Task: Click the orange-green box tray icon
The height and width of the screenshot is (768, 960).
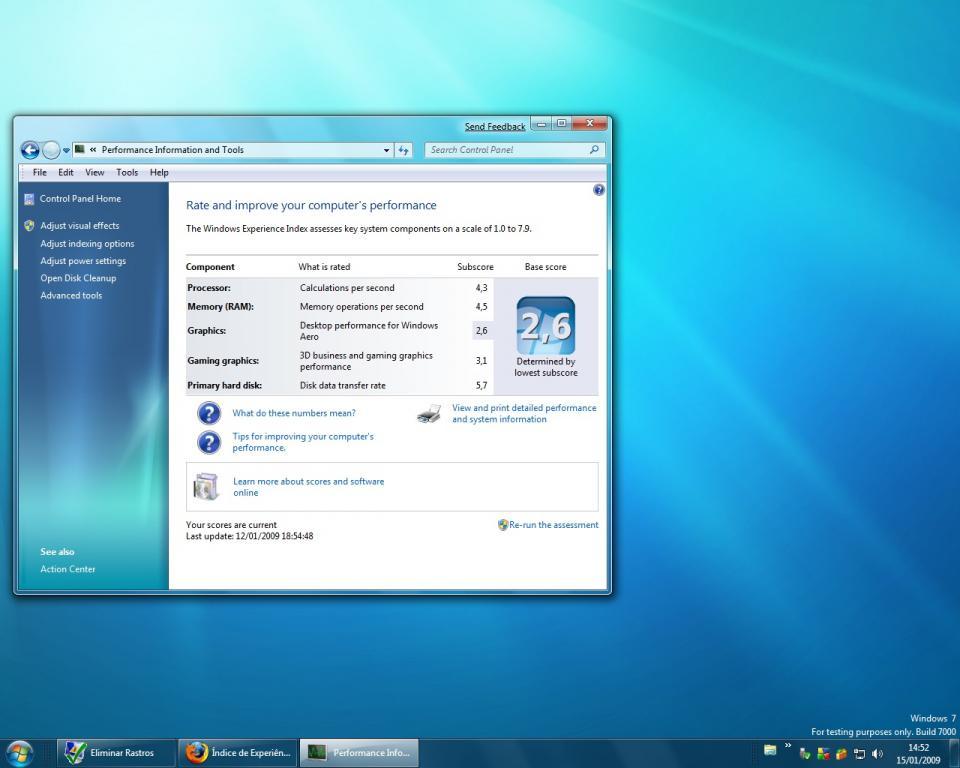Action: click(841, 754)
